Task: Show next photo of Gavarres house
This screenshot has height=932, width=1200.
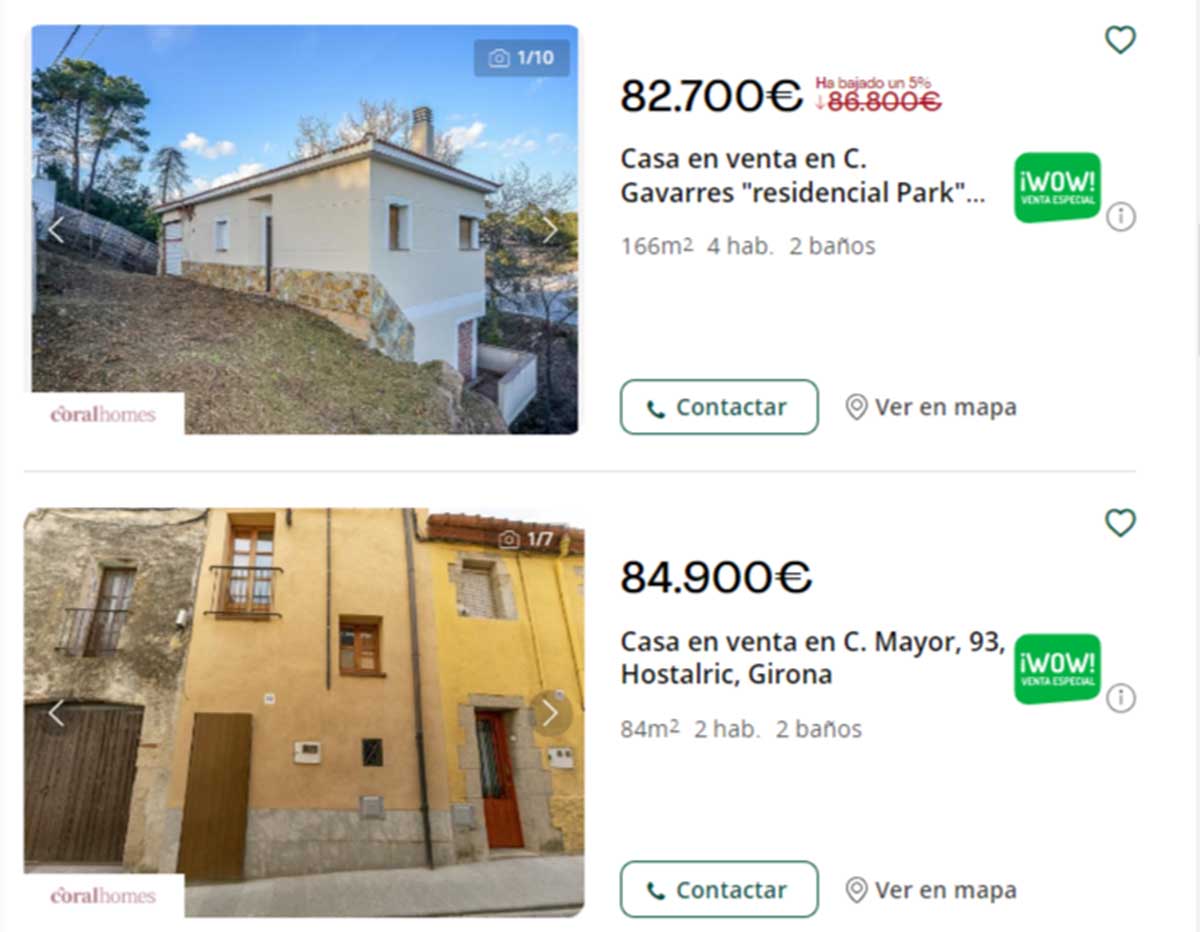Action: pyautogui.click(x=549, y=230)
